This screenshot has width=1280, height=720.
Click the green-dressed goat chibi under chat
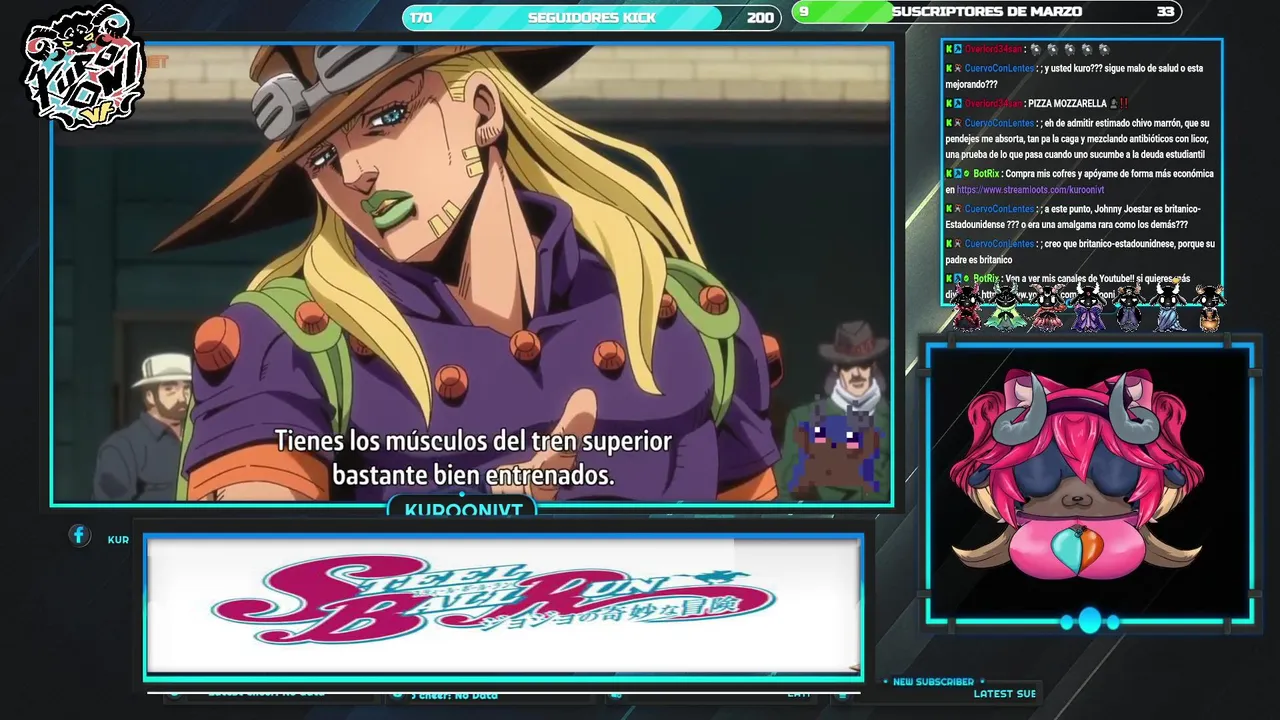(1004, 307)
